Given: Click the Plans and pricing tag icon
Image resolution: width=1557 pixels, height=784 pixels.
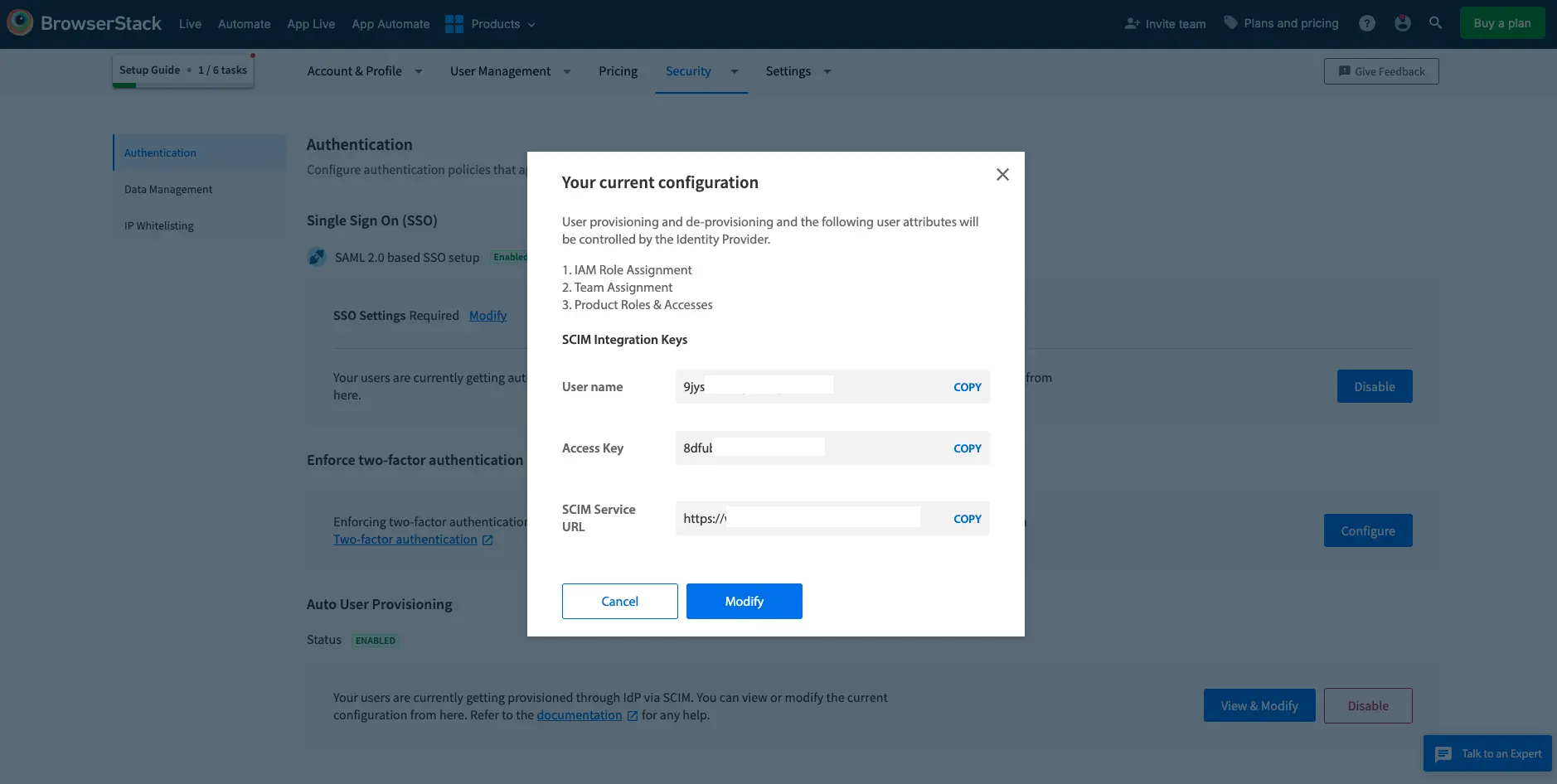Looking at the screenshot, I should [1231, 23].
